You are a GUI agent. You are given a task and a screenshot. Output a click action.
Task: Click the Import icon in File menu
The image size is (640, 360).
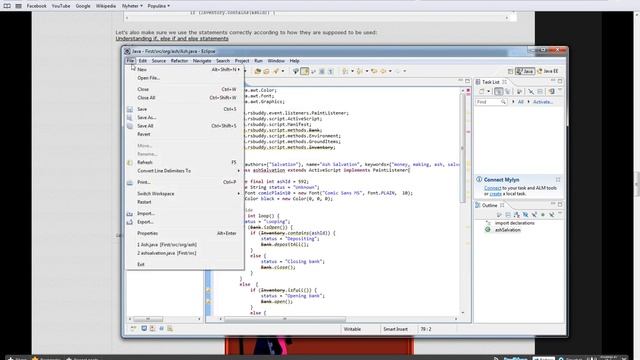click(x=130, y=213)
